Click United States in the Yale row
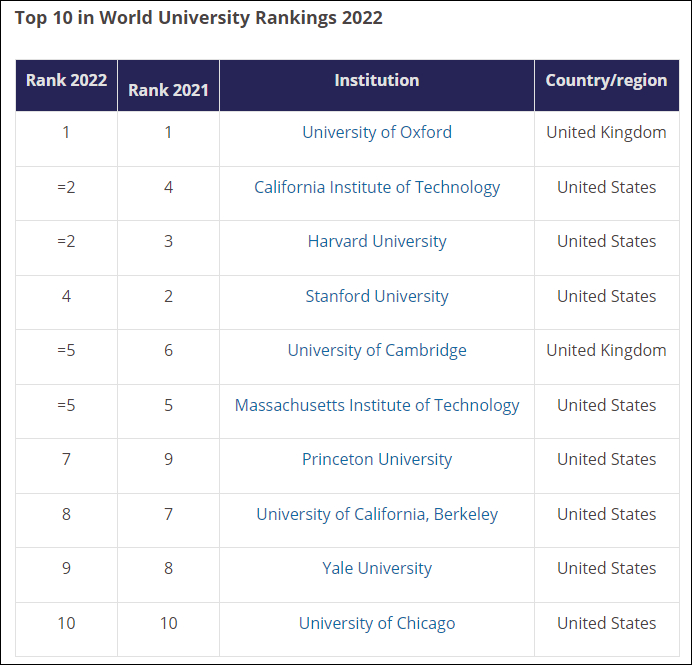Screen dimensions: 692x665 click(606, 568)
